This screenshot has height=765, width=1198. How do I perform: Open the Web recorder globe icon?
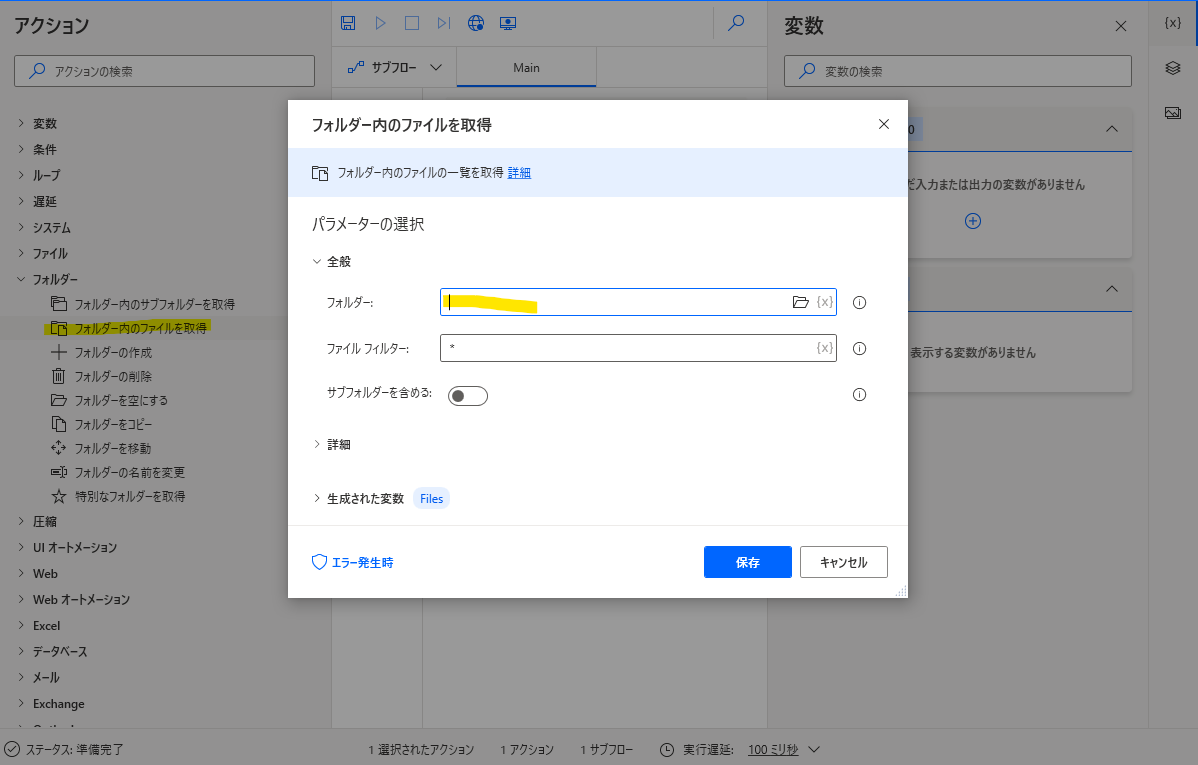click(x=476, y=22)
